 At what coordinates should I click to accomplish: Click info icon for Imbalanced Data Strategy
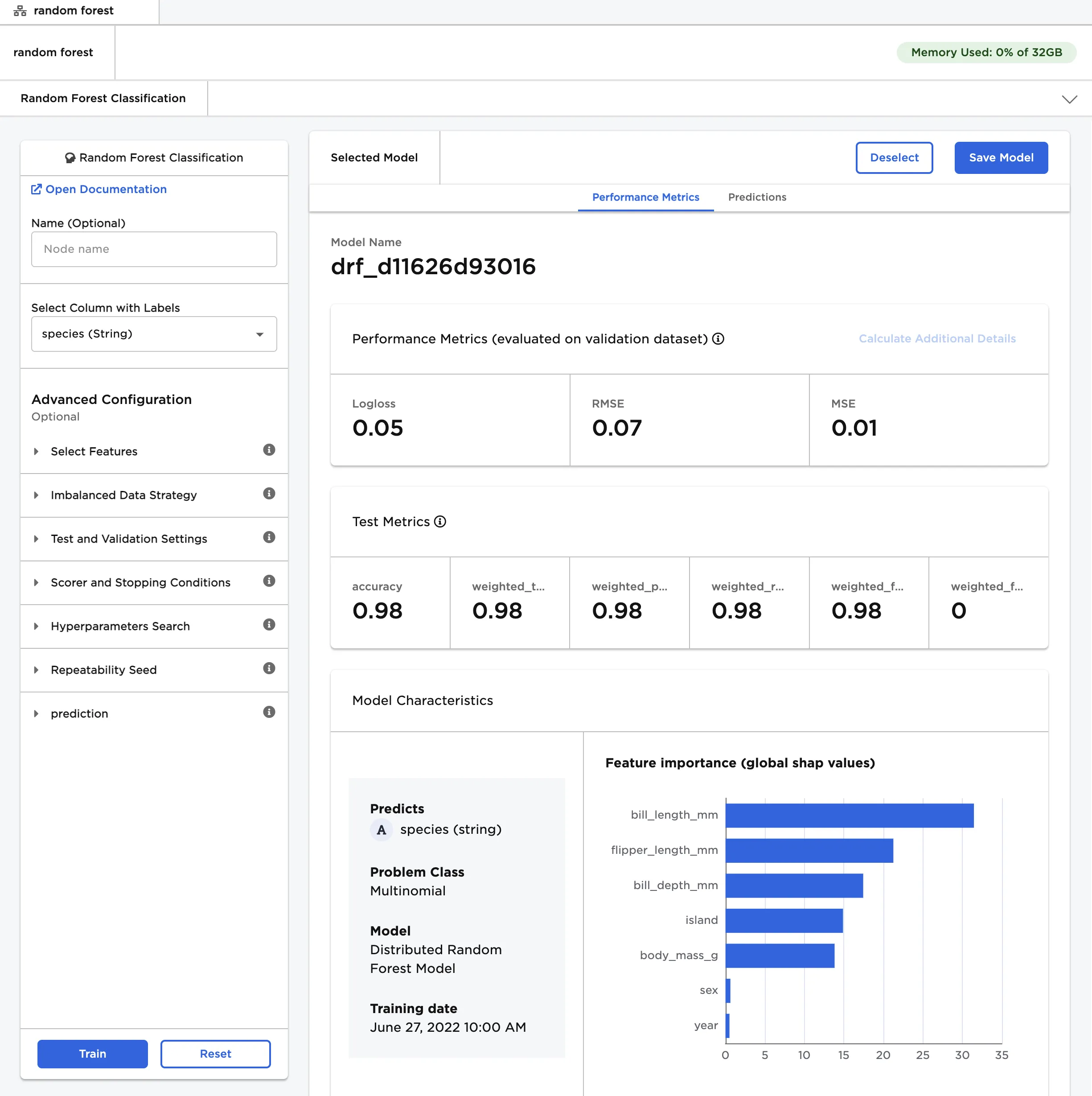[269, 494]
